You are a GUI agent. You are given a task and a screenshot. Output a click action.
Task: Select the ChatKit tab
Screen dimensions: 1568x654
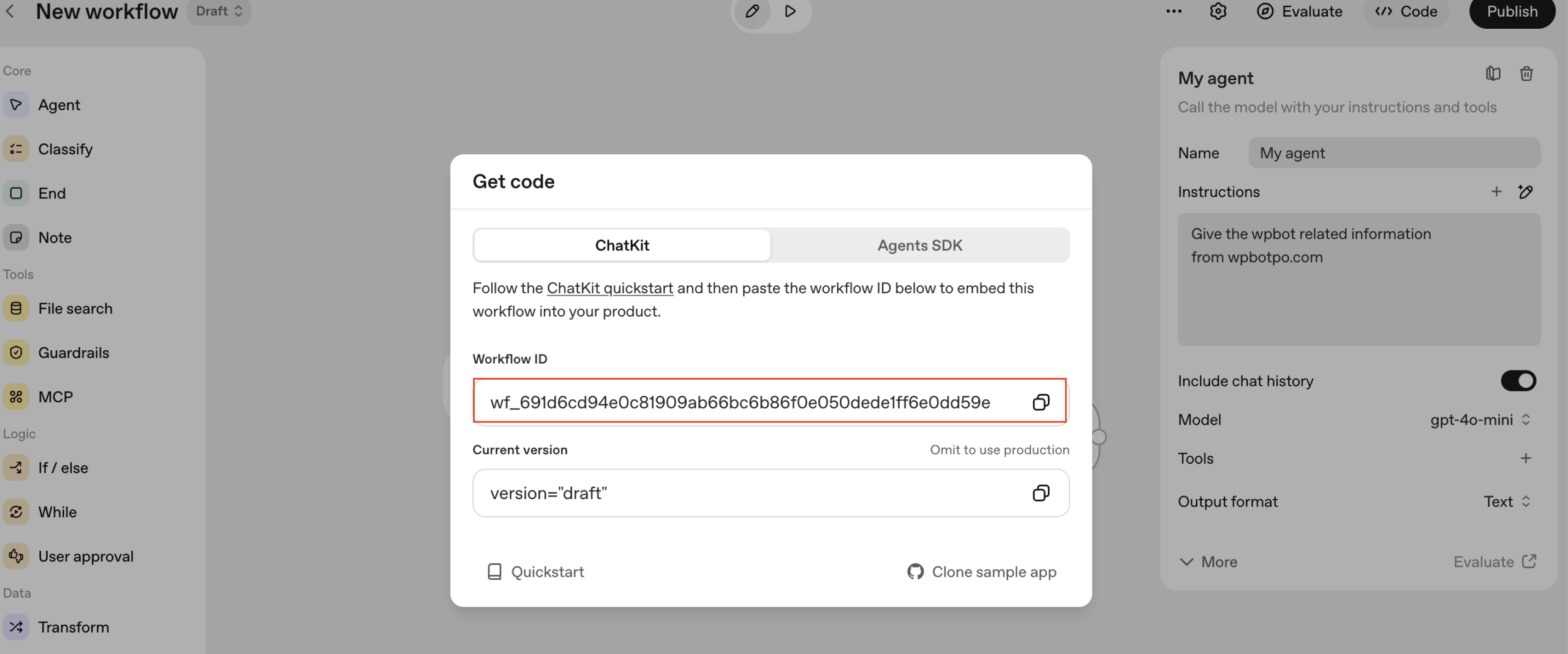(622, 246)
